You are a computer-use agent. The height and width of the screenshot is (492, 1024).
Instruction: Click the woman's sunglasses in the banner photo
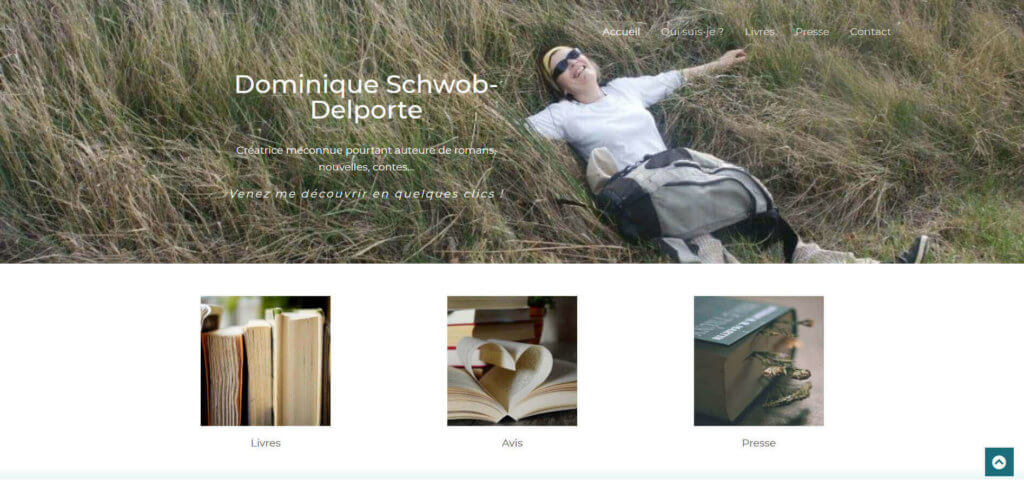point(567,63)
